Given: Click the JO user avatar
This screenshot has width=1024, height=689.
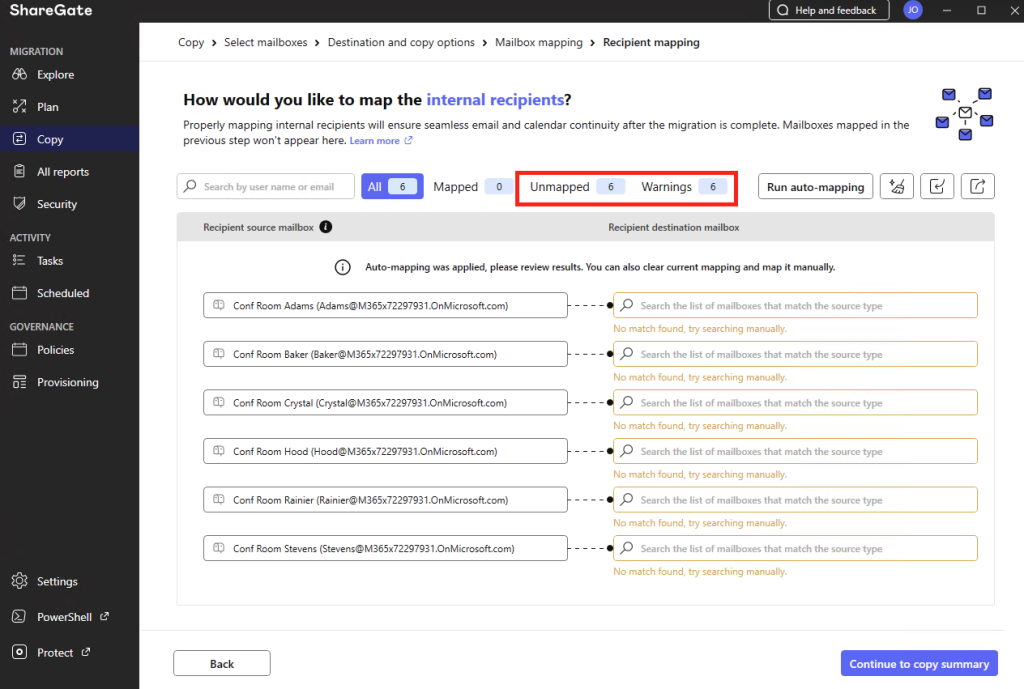Looking at the screenshot, I should [912, 10].
